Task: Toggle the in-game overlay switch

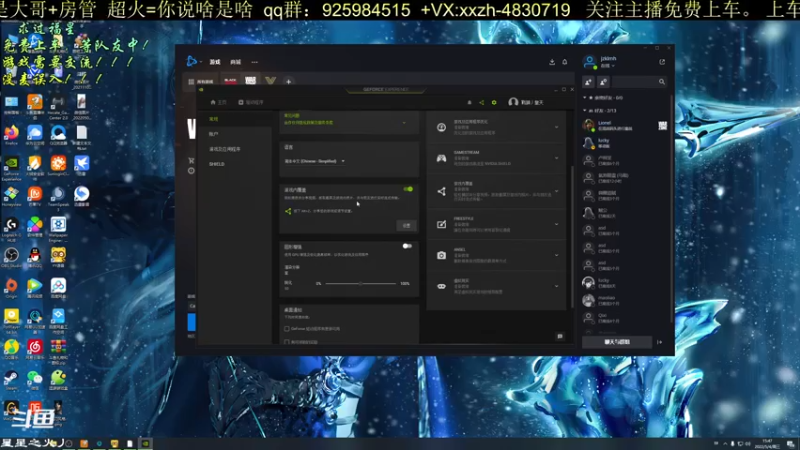Action: click(x=408, y=189)
